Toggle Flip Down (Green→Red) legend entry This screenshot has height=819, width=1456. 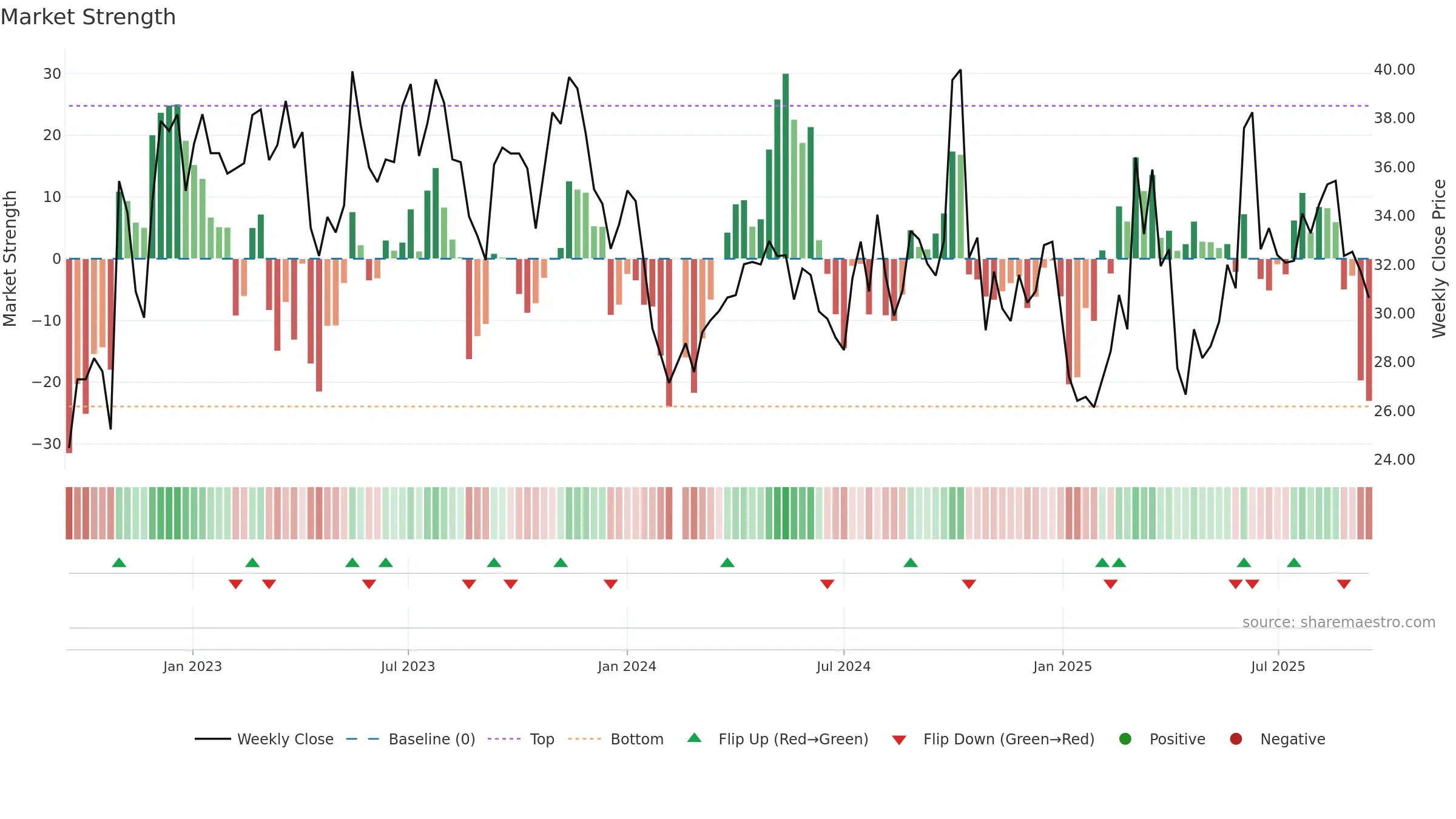click(993, 739)
